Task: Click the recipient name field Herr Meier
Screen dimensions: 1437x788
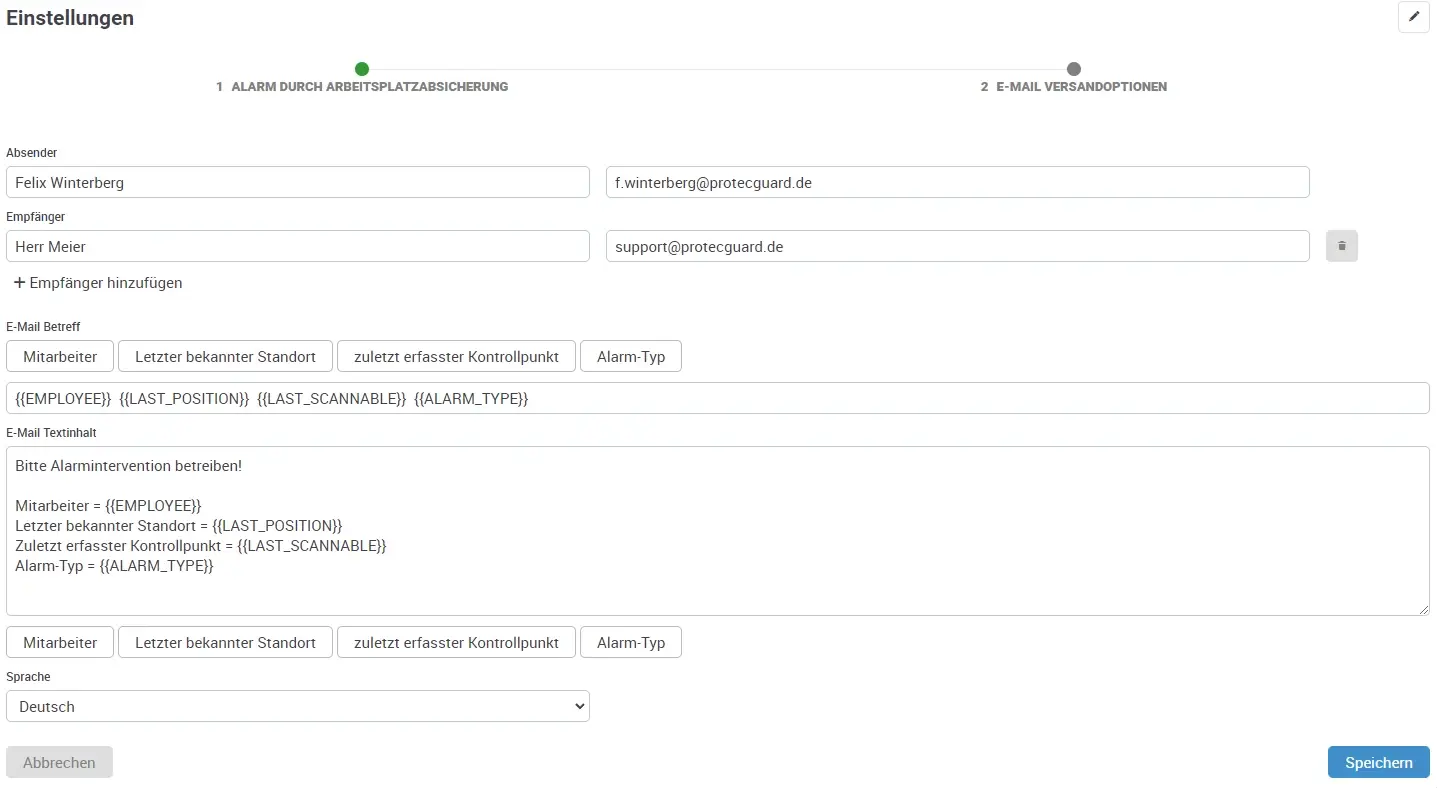Action: click(298, 246)
